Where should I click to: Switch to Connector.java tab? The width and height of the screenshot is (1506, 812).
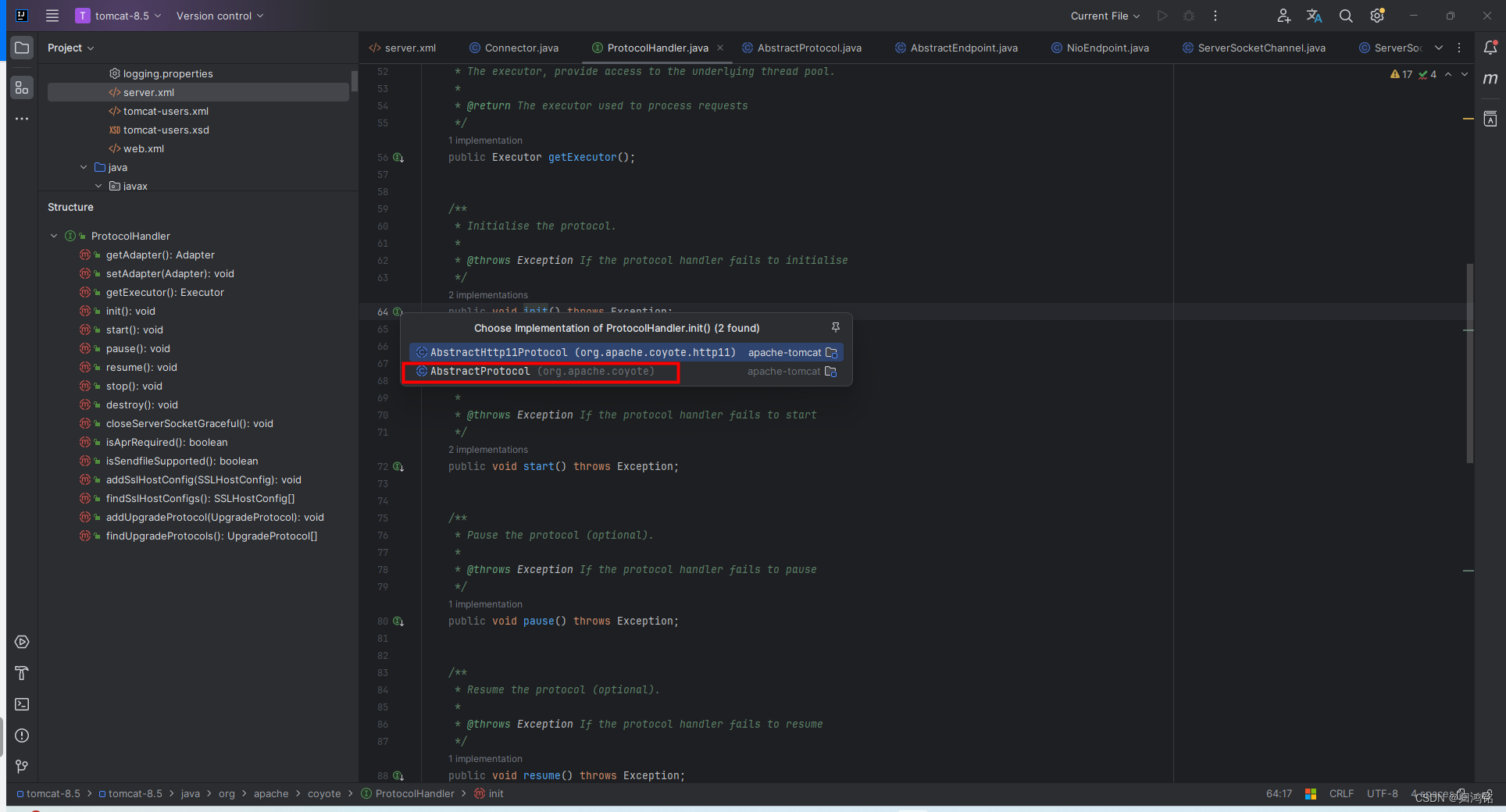pos(514,48)
